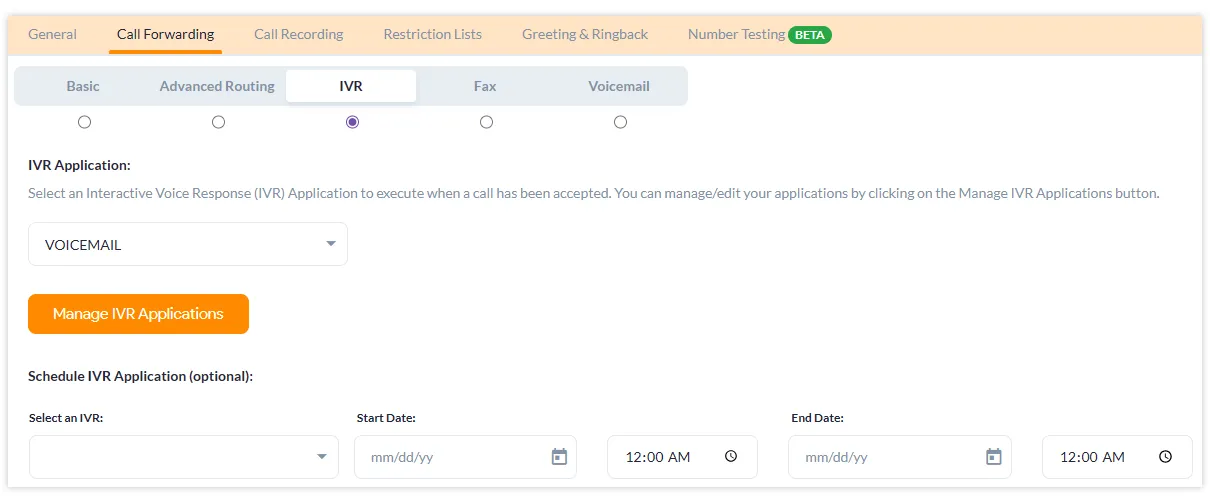1210x500 pixels.
Task: Click the clock icon in End time field
Action: pos(1165,457)
